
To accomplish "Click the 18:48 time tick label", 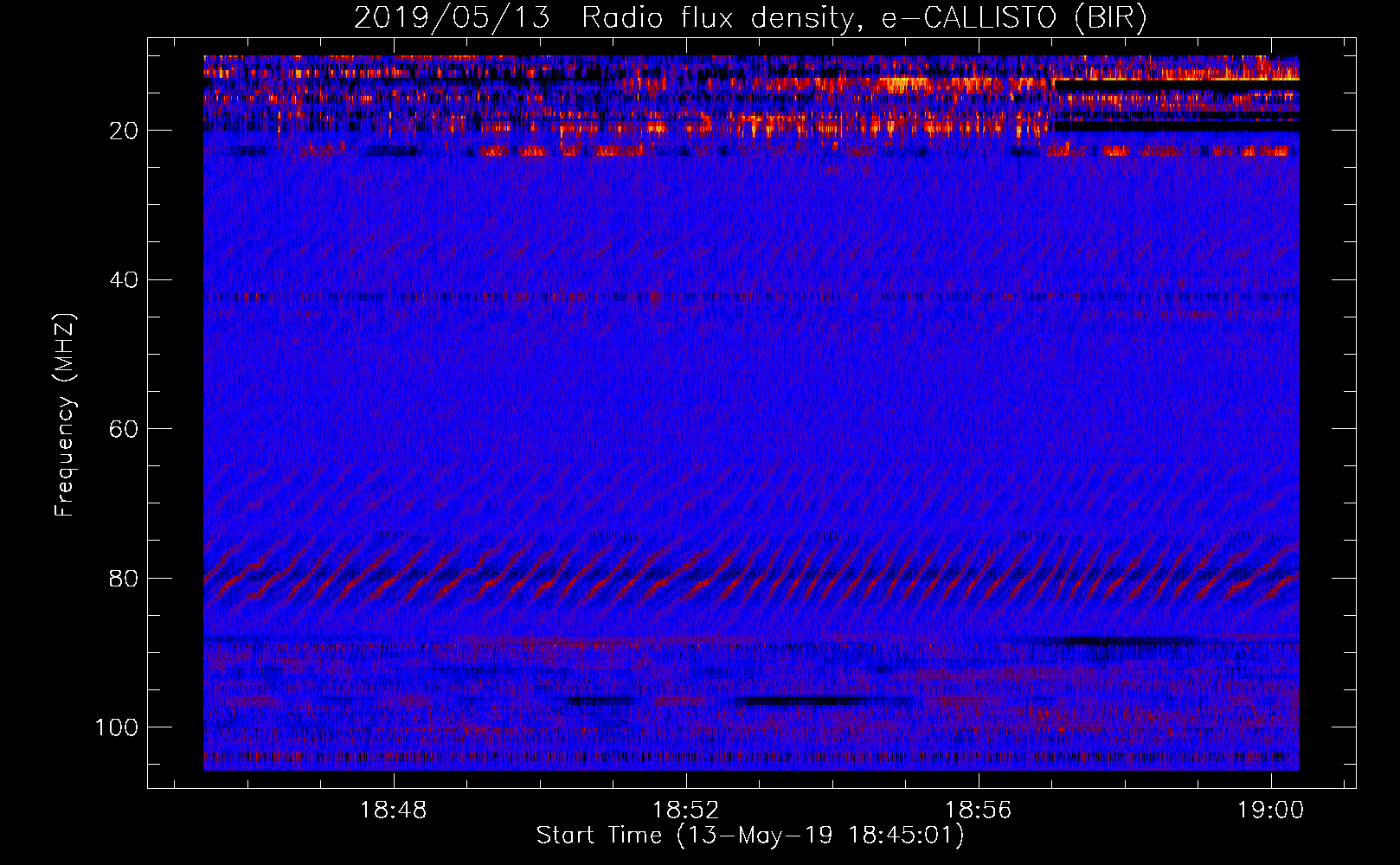I will pyautogui.click(x=395, y=811).
